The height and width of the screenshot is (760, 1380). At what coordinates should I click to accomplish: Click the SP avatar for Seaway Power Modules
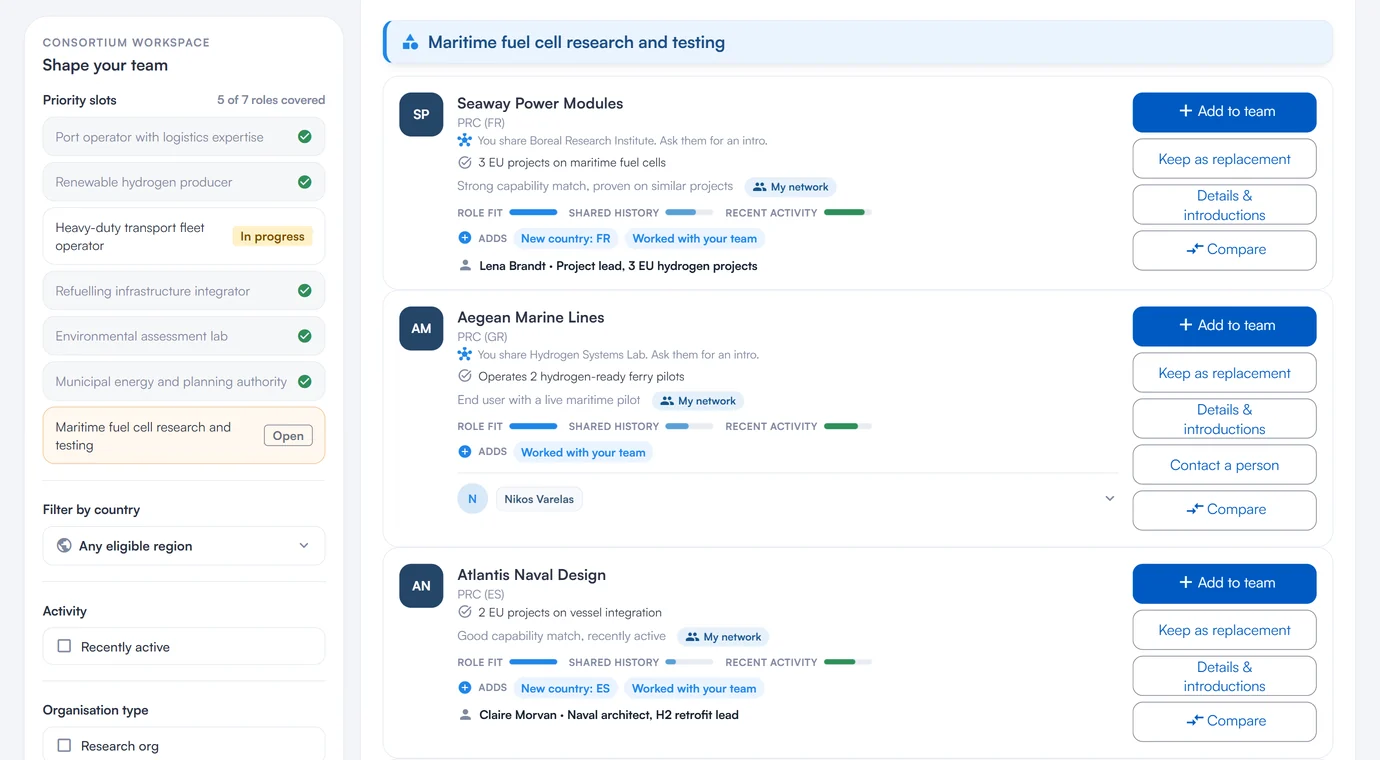click(x=421, y=114)
